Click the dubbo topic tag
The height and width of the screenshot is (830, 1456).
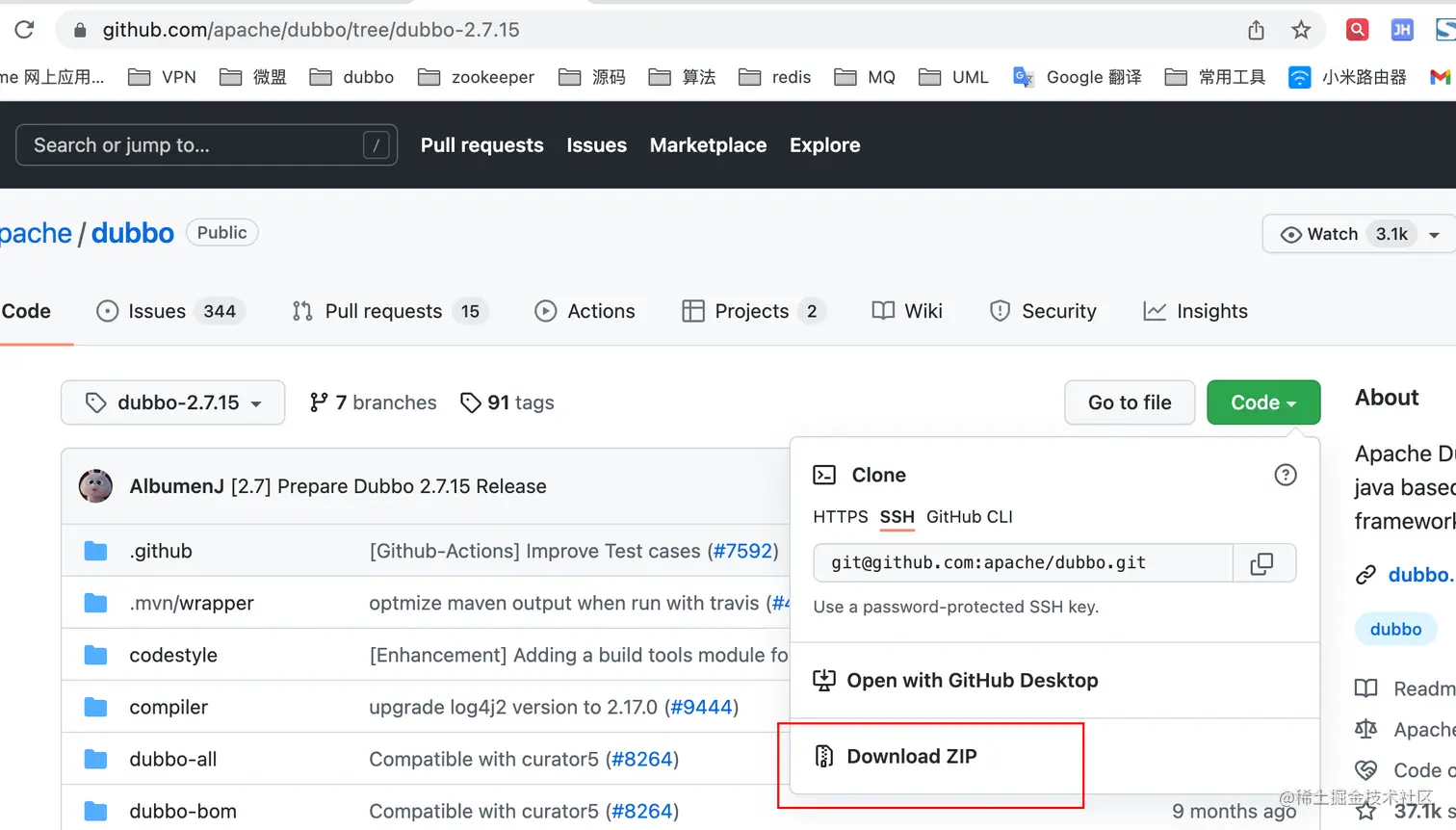[x=1395, y=629]
